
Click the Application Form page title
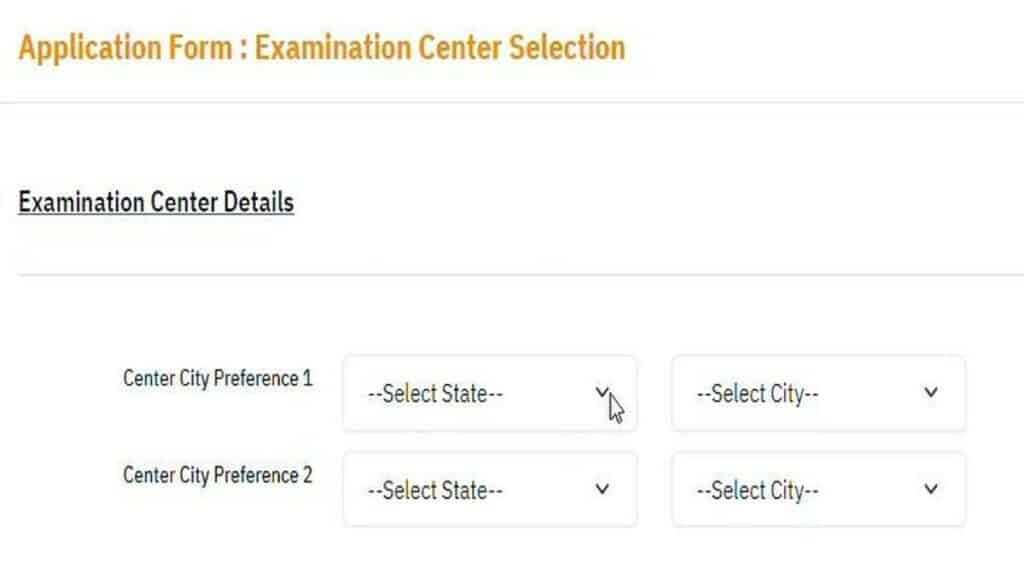coord(321,47)
